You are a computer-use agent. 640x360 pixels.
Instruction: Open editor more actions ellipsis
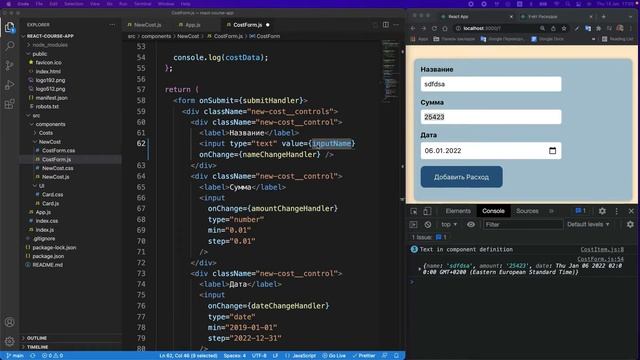(x=396, y=25)
